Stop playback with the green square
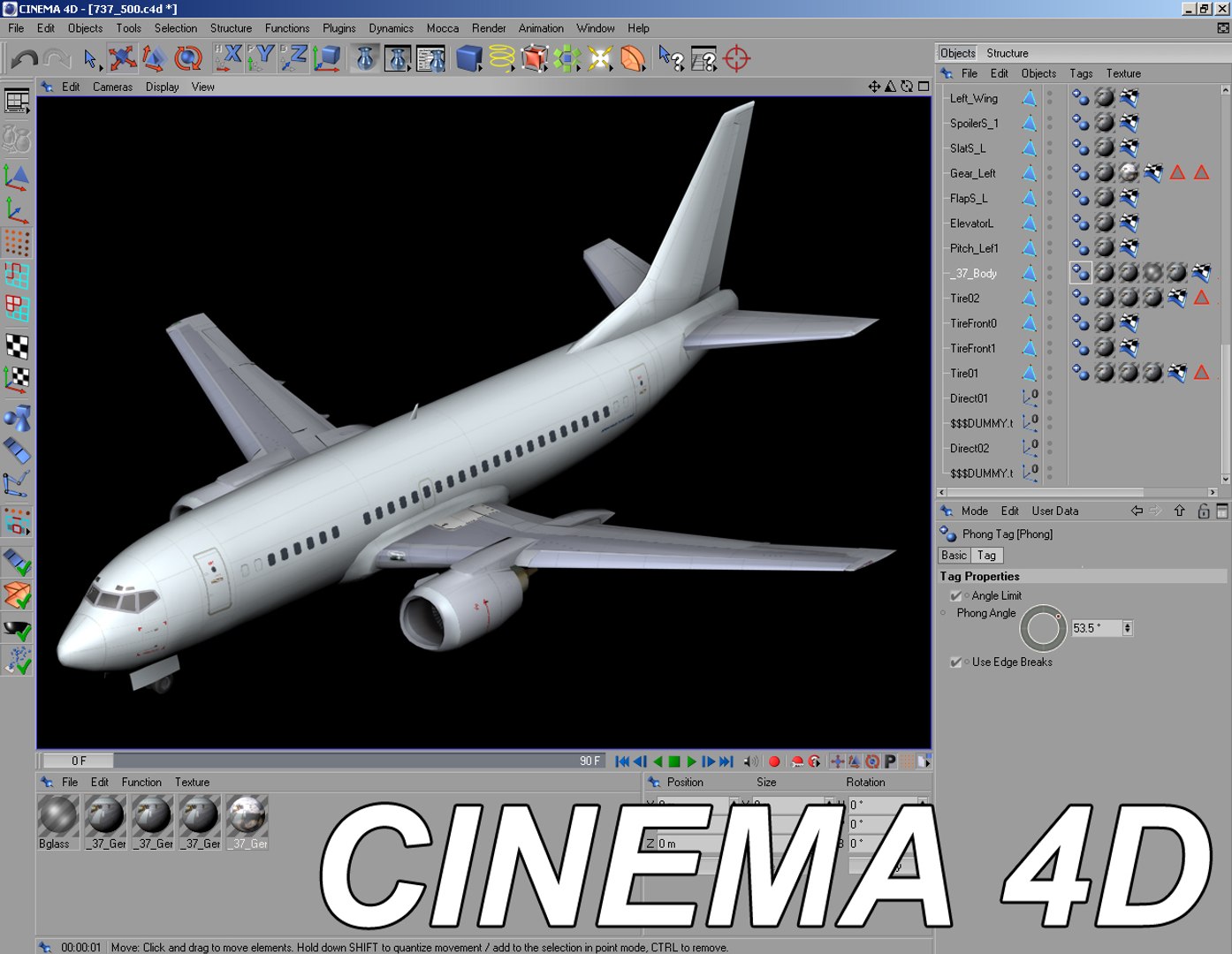Screen dimensions: 1232x954 (x=674, y=761)
